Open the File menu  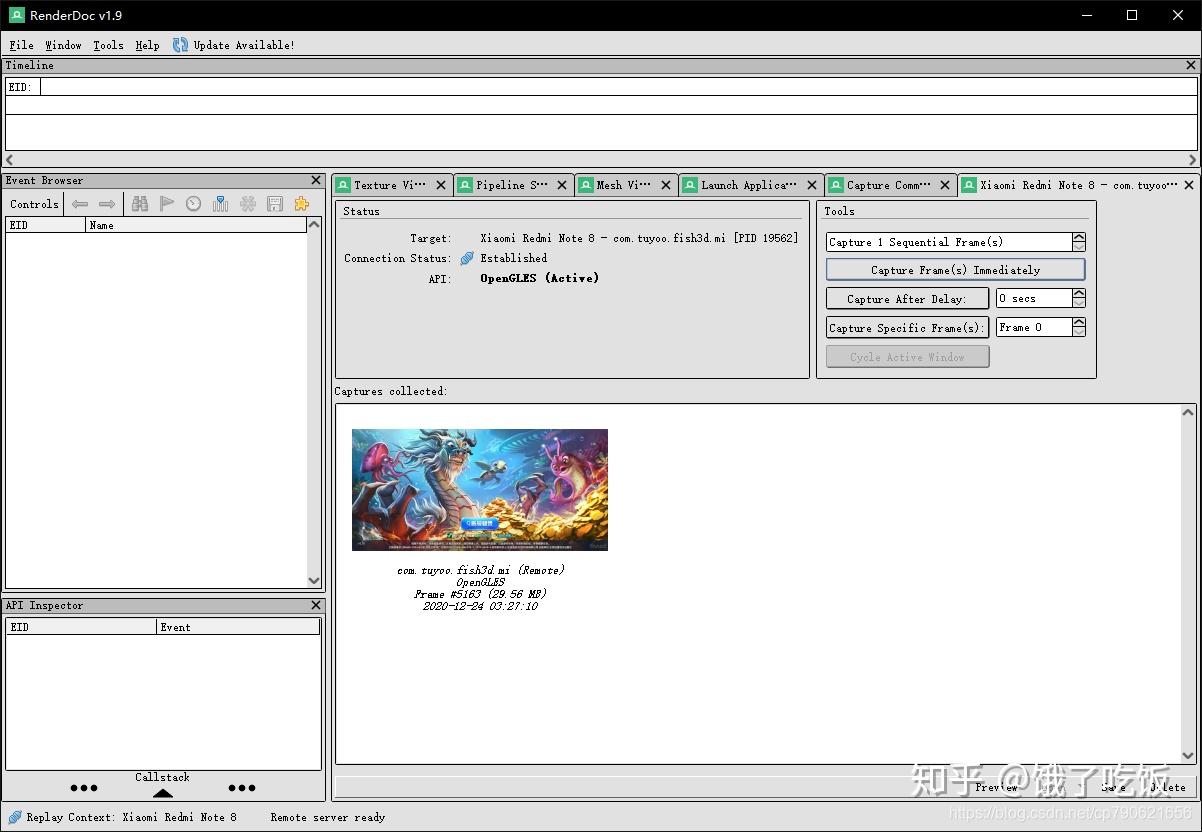pos(20,44)
